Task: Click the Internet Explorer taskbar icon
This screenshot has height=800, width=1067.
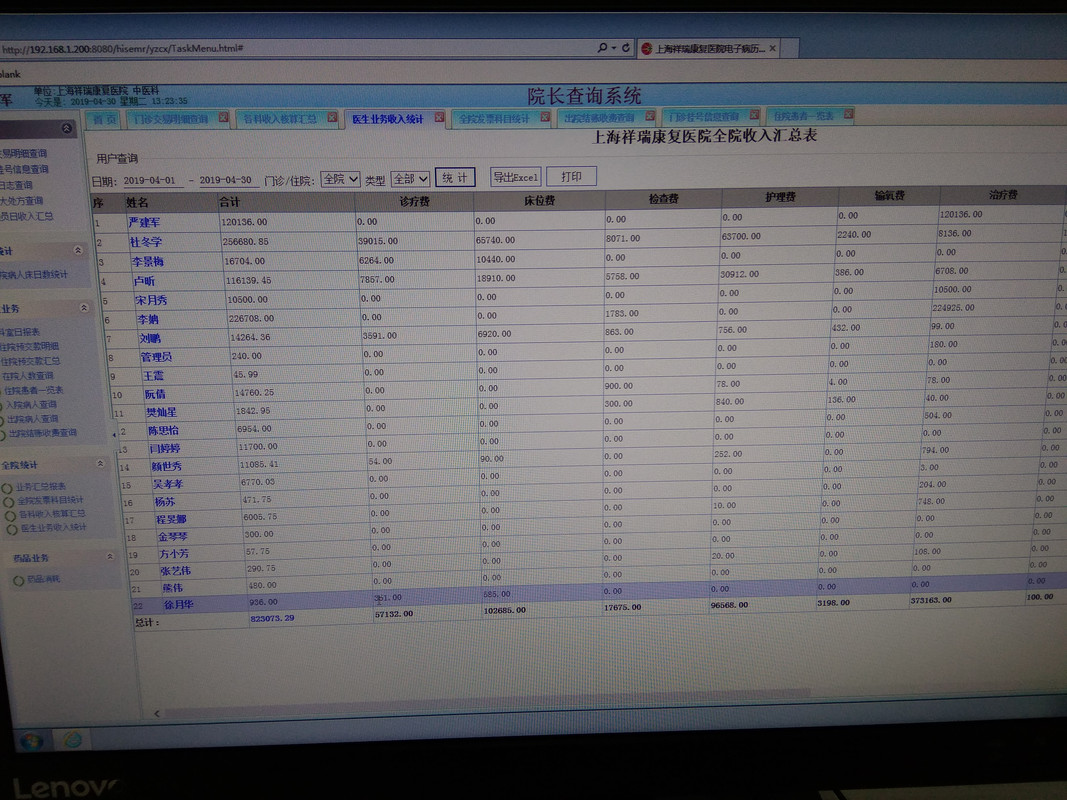Action: [73, 739]
